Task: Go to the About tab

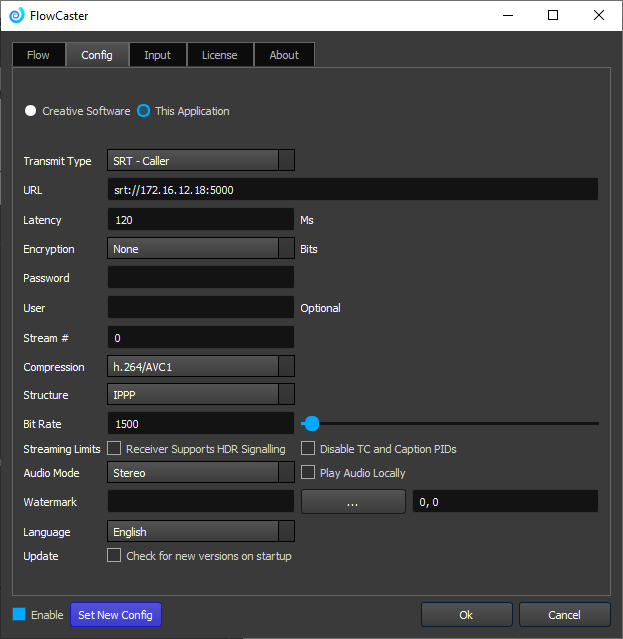Action: [284, 55]
